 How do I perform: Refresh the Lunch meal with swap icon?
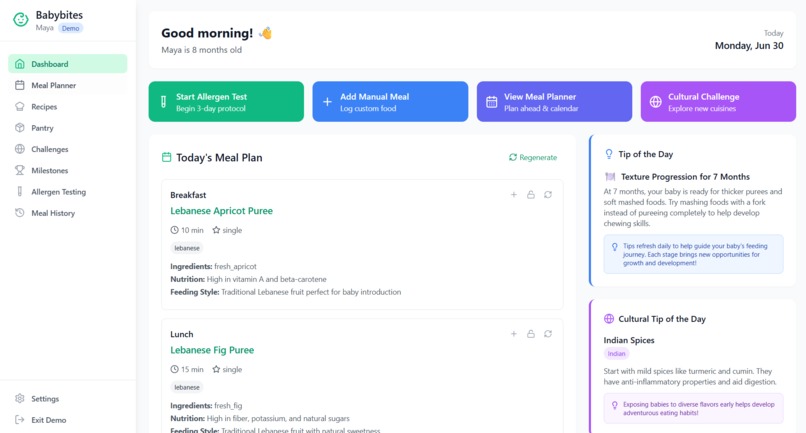548,334
